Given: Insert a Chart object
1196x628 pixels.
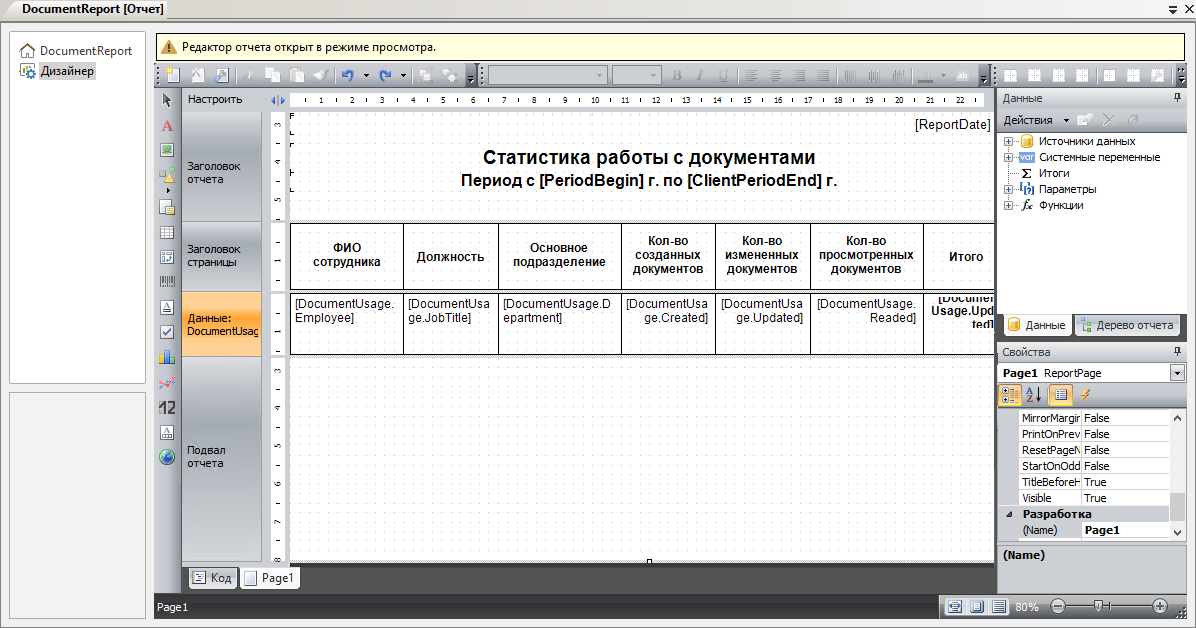Looking at the screenshot, I should pos(167,357).
